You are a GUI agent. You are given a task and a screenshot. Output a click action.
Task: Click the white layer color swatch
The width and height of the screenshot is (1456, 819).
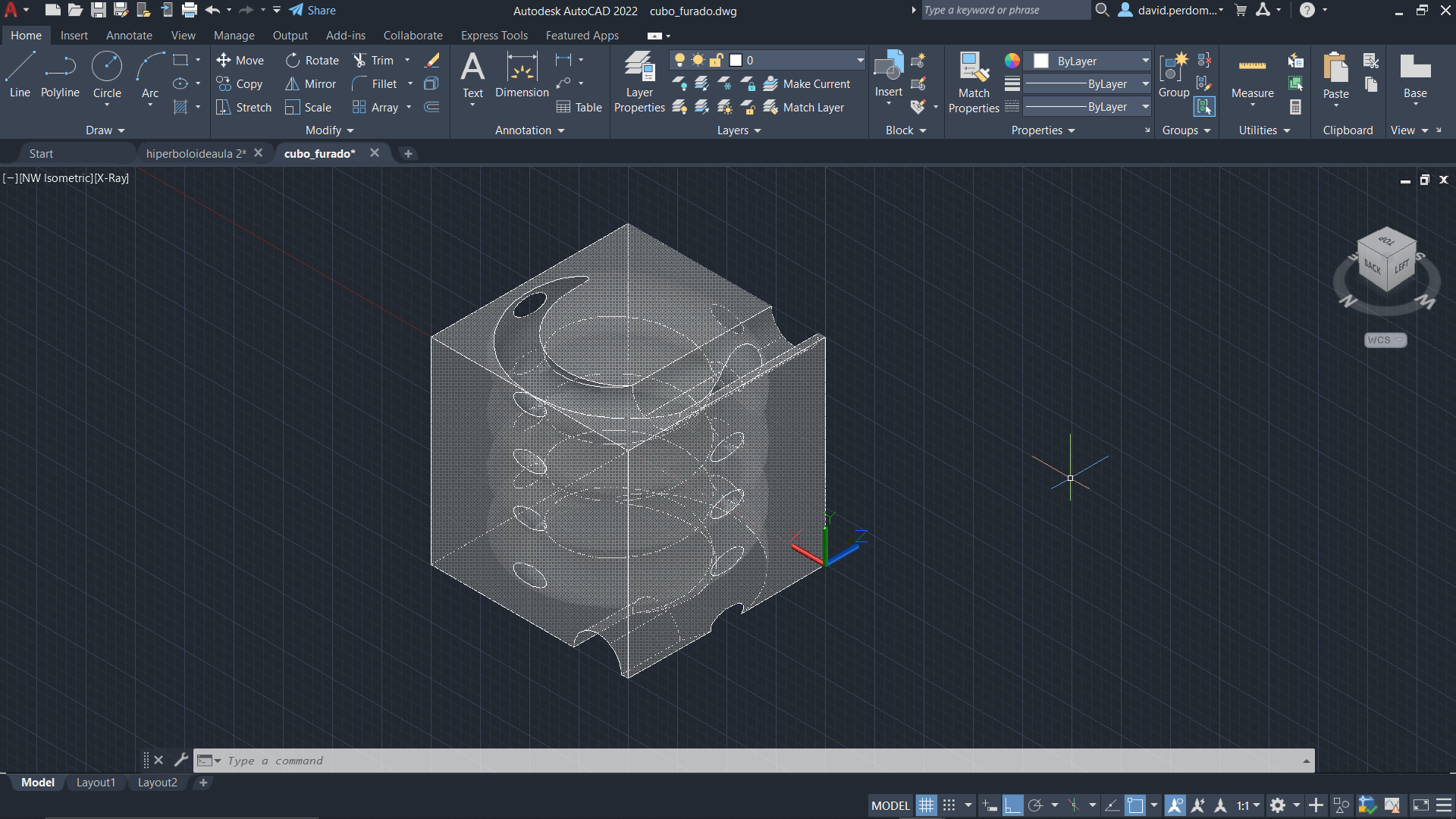(736, 61)
